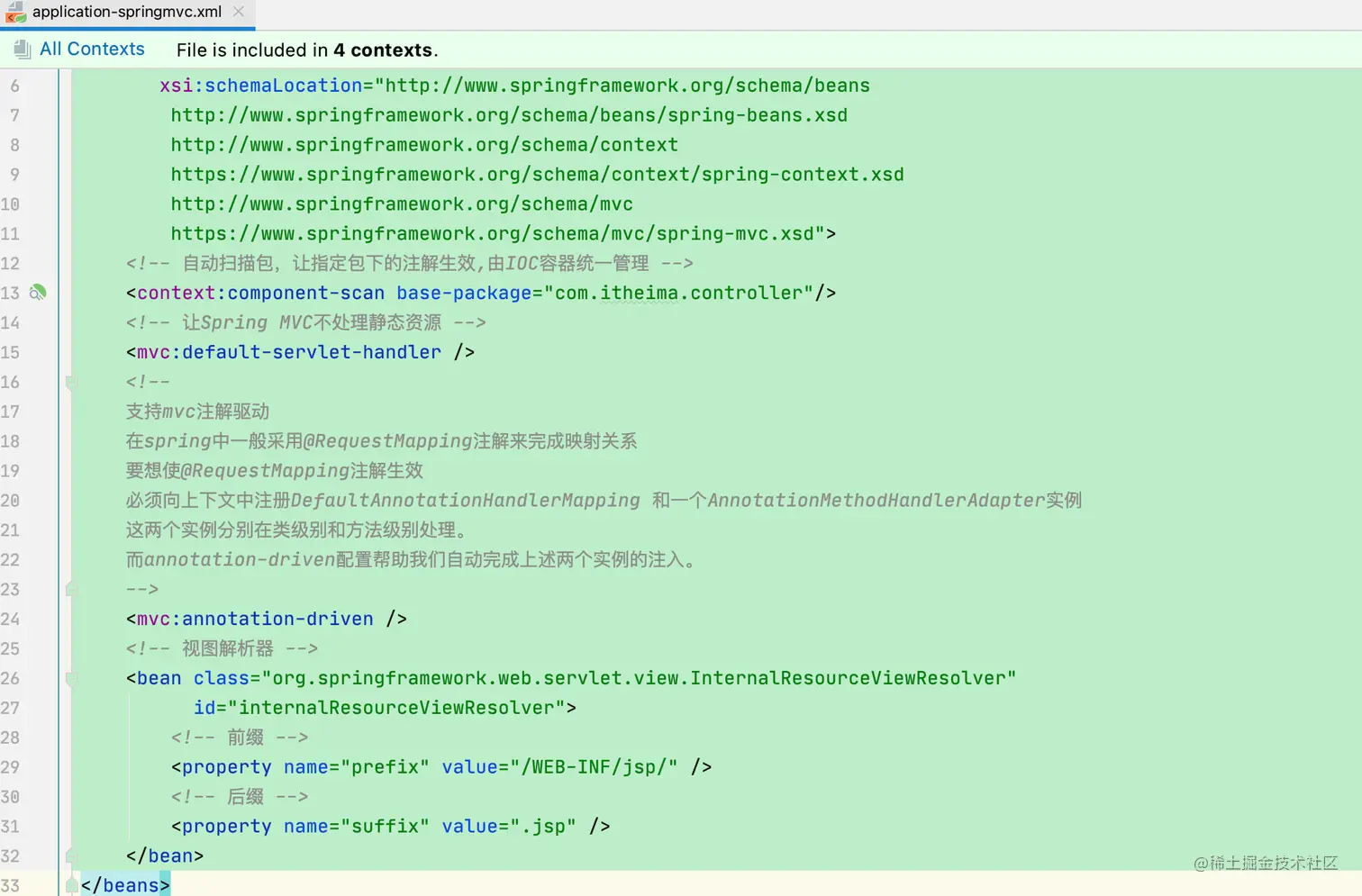Click the /WEB-INF/jsp/ value
The height and width of the screenshot is (896, 1362).
(x=594, y=767)
